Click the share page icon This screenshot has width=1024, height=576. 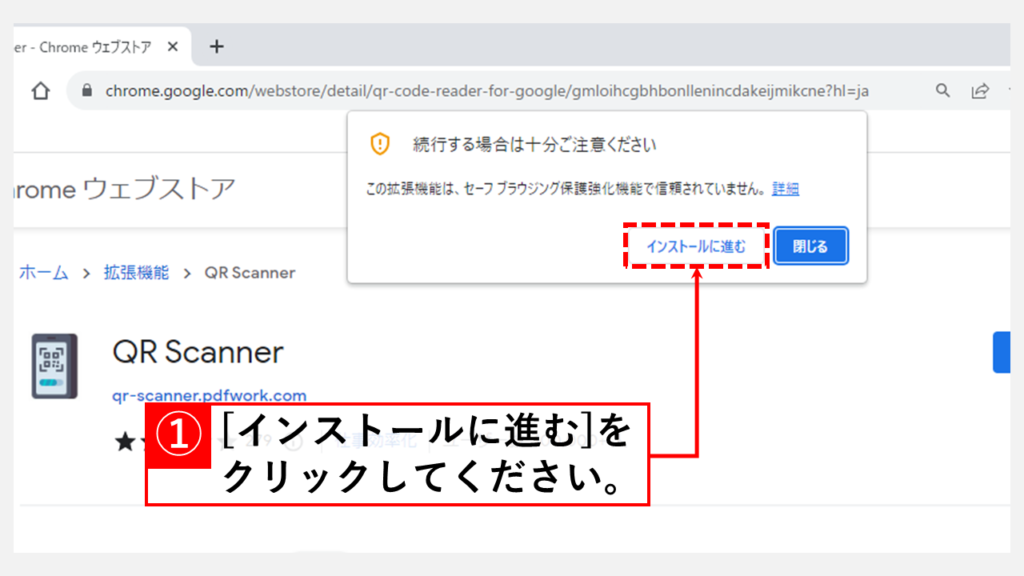click(x=980, y=91)
